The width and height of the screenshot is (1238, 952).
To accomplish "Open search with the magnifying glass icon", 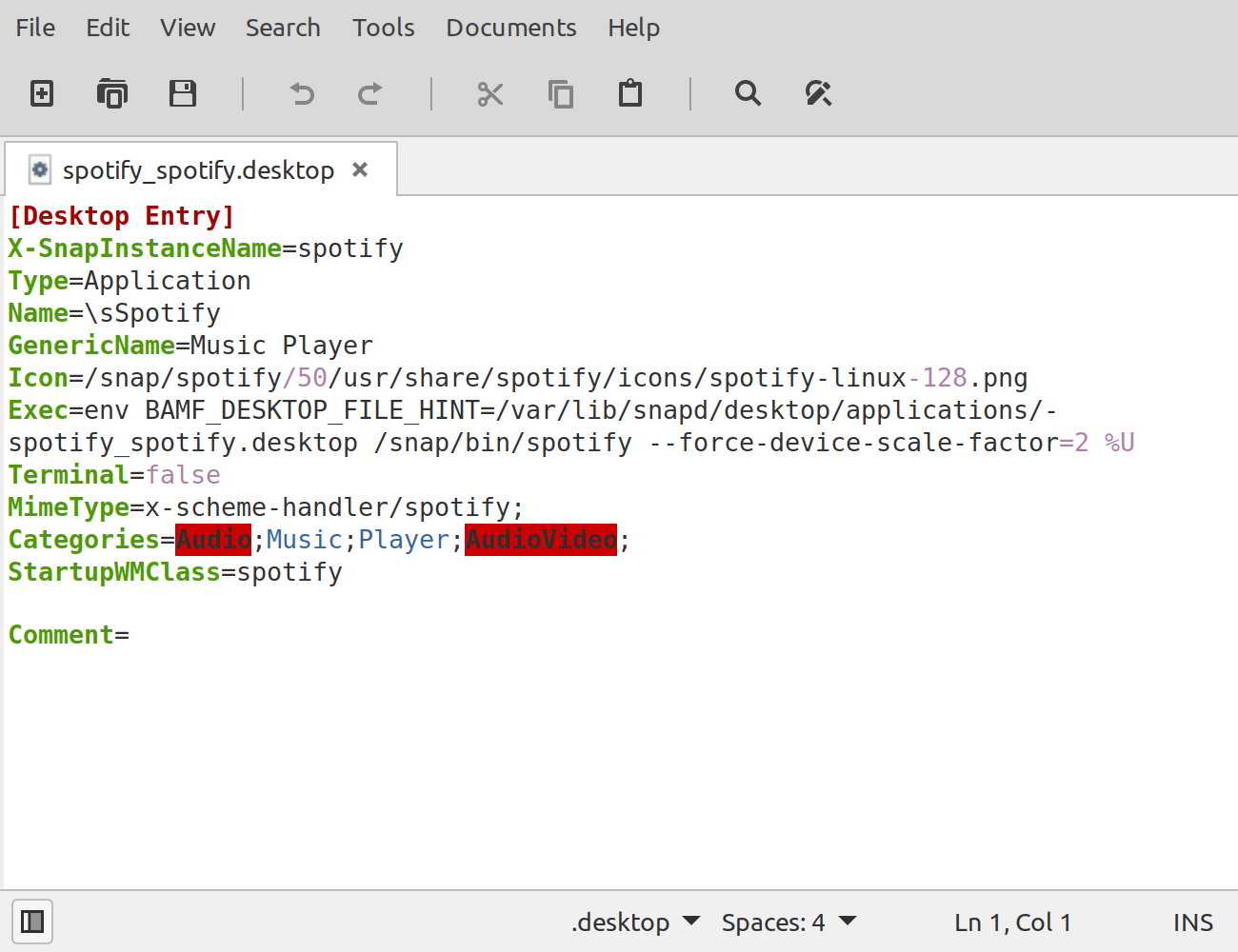I will [x=749, y=93].
